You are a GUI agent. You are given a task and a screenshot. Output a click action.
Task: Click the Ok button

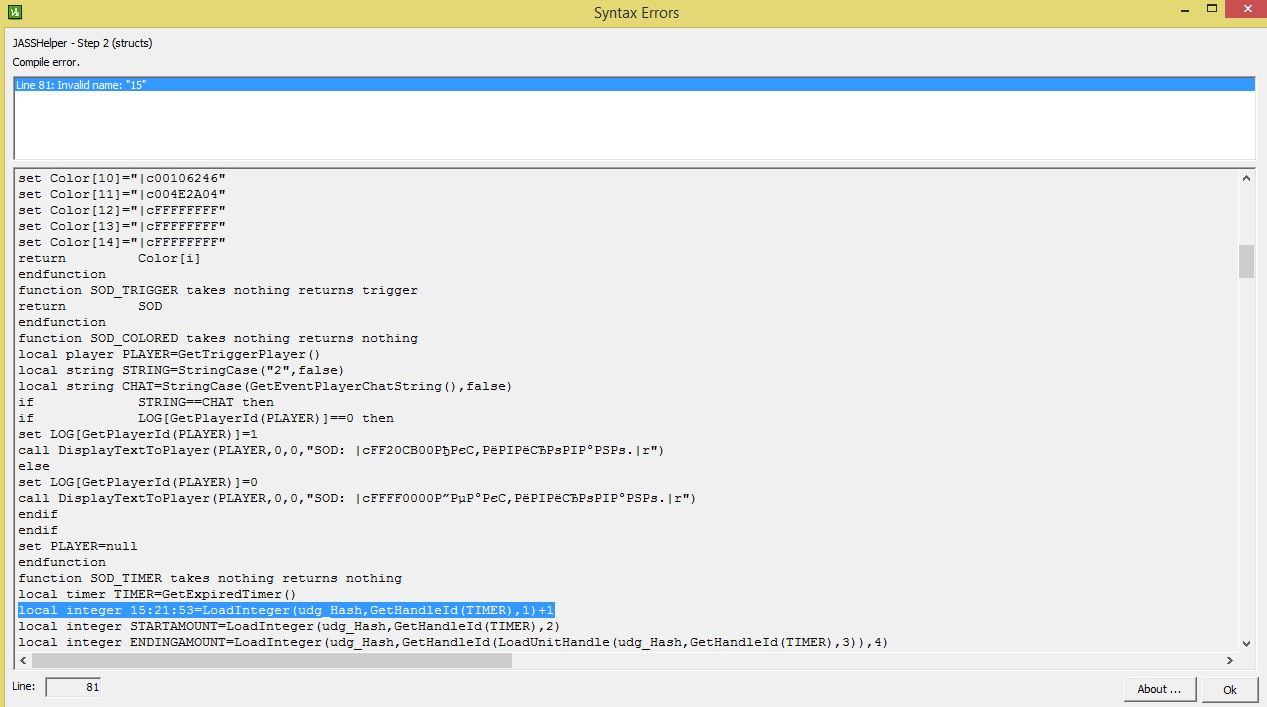click(1230, 689)
